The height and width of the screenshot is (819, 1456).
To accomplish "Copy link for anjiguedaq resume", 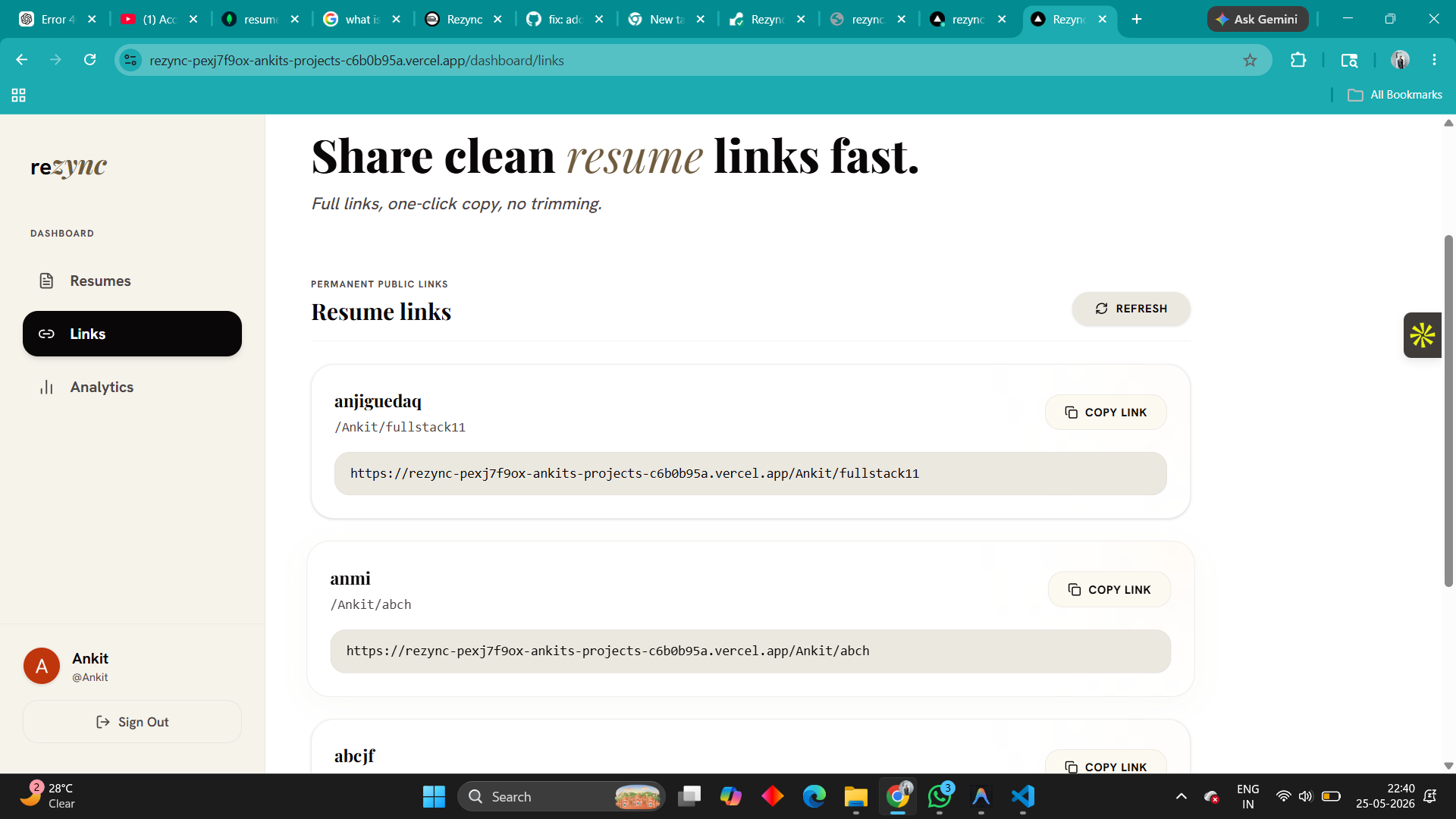I will (x=1106, y=413).
